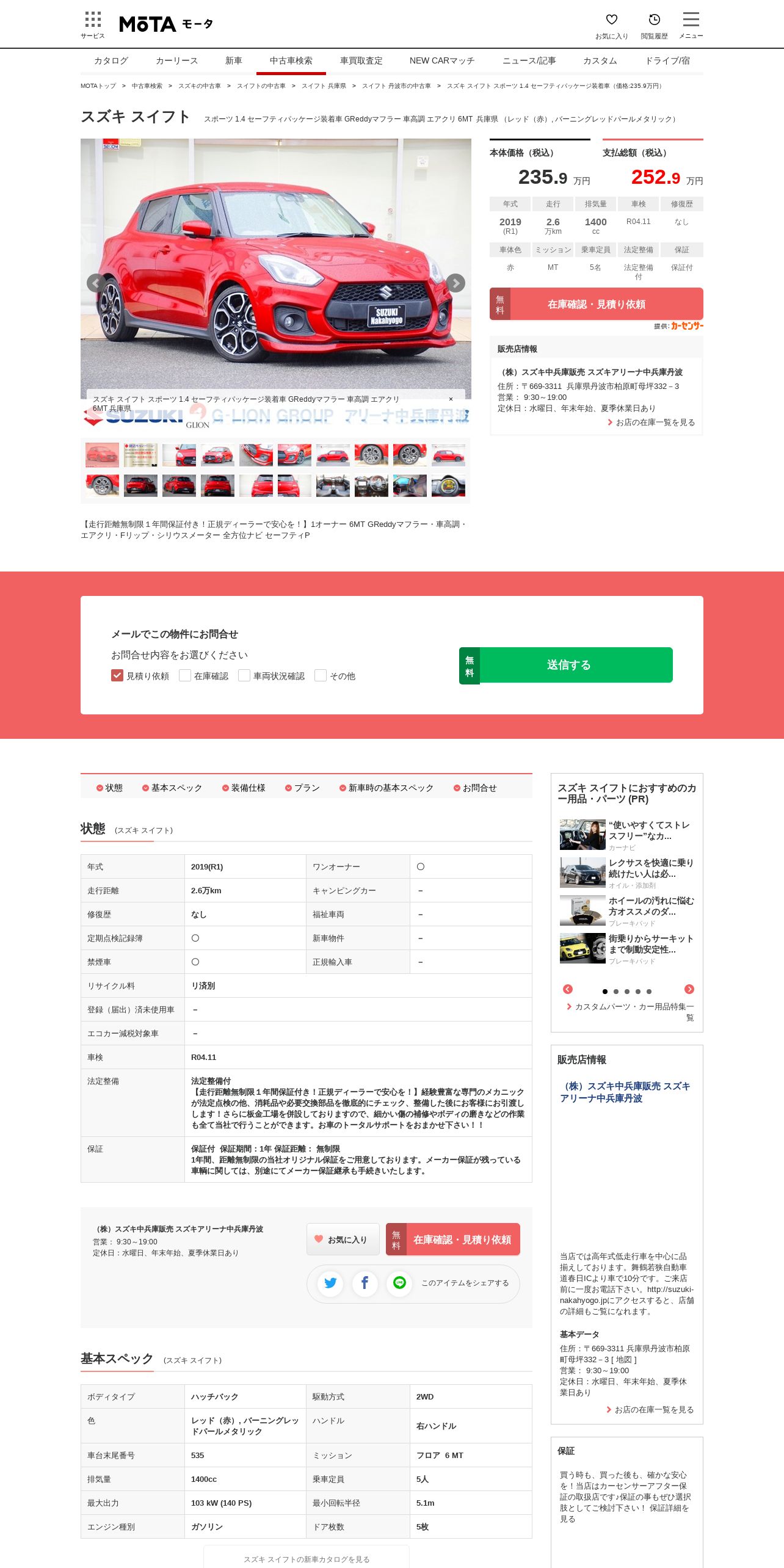Open レクサスを快適に乗り続けたい article
This screenshot has height=1568, width=784.
(627, 873)
